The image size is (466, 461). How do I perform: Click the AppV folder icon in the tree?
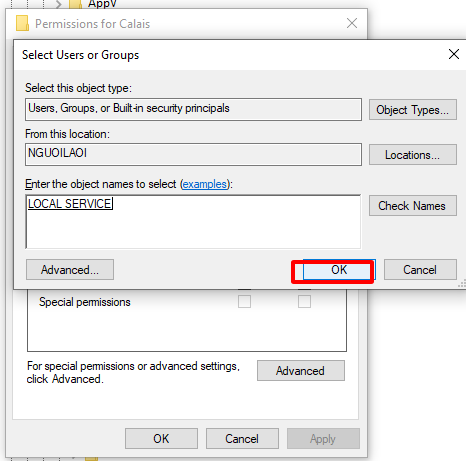[75, 4]
